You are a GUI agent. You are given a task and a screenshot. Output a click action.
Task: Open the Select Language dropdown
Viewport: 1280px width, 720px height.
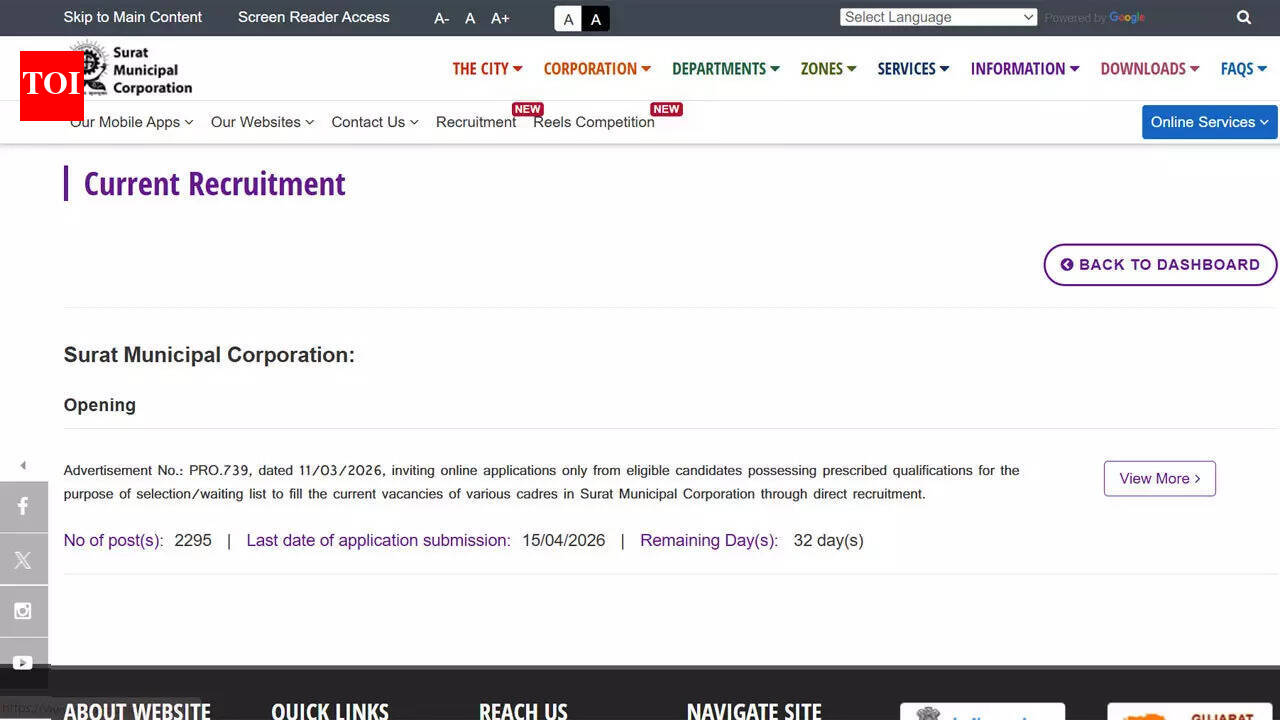937,17
